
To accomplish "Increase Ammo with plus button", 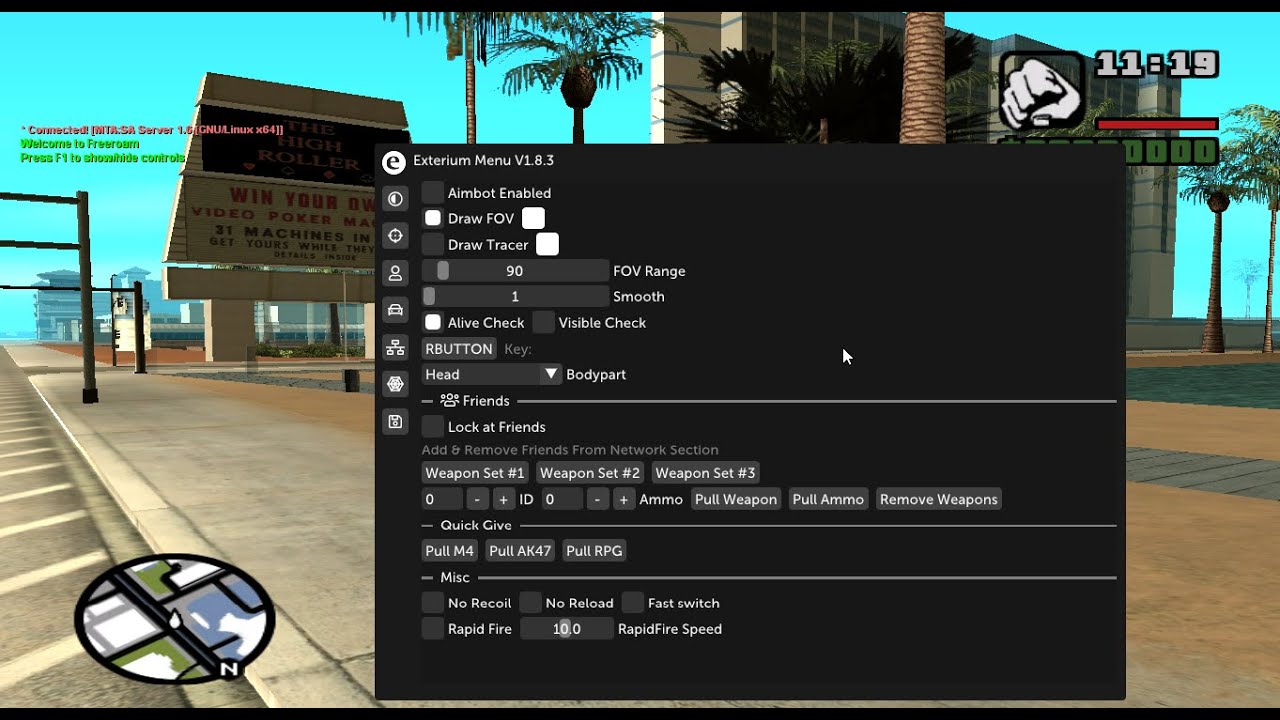I will (623, 499).
